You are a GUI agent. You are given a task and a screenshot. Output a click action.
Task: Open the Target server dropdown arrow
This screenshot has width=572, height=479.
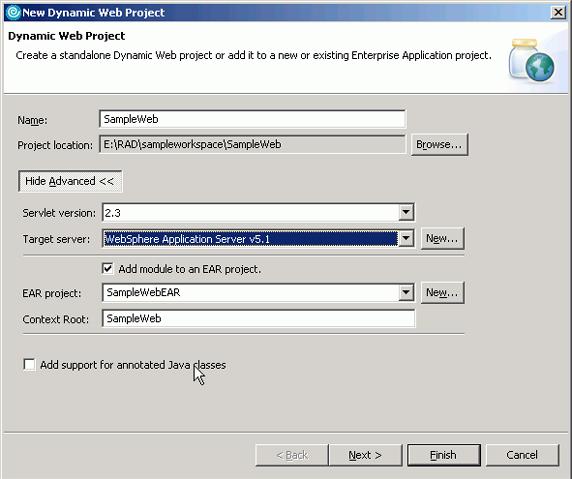[x=406, y=239]
